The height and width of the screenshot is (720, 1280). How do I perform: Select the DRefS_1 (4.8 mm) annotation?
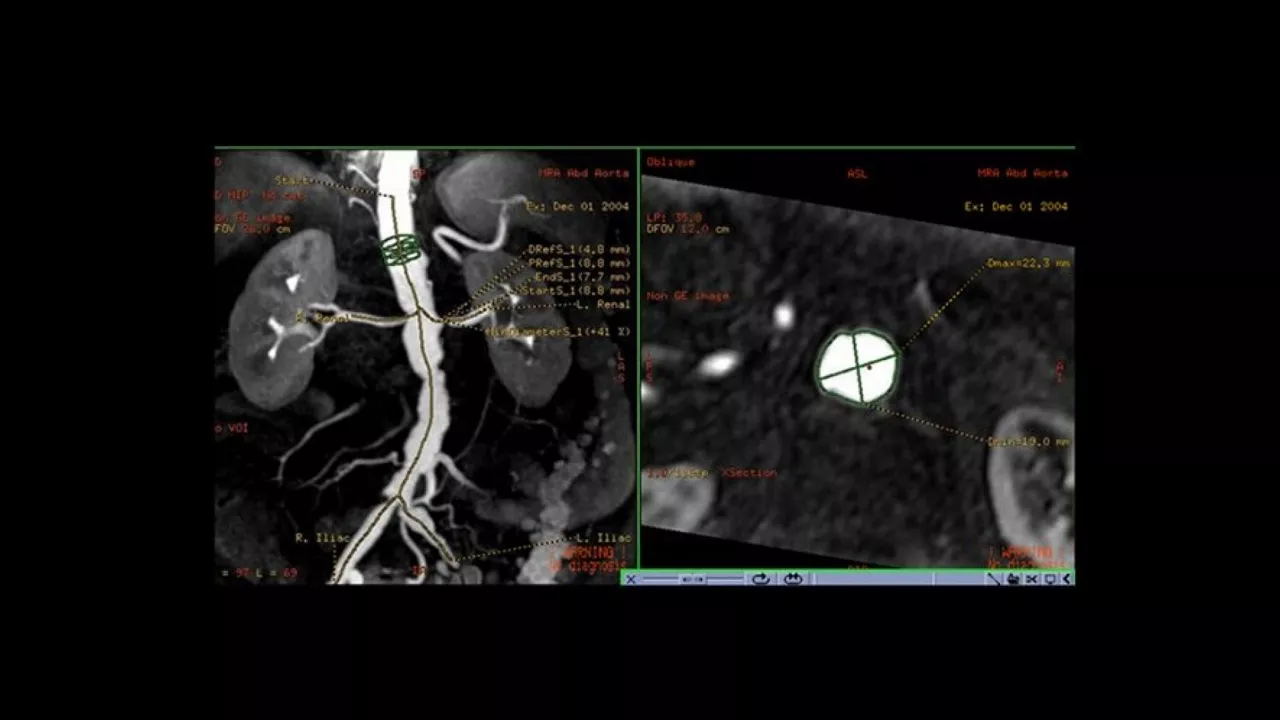[x=579, y=250]
